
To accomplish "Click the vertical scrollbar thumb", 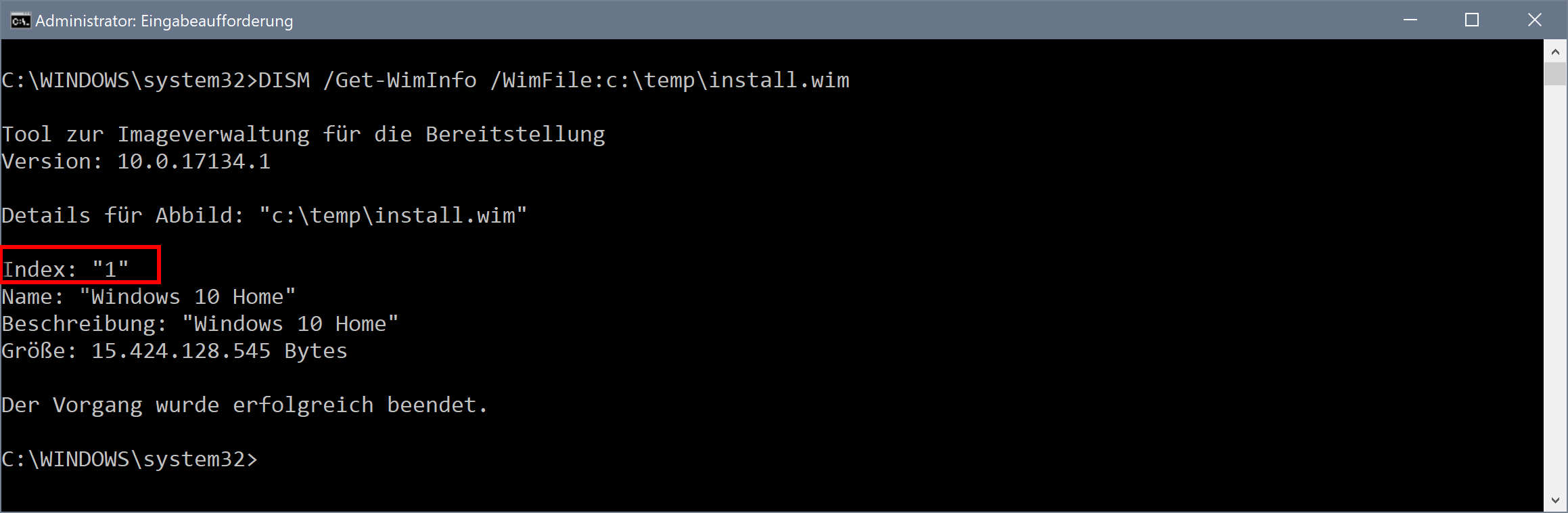I will 1555,73.
